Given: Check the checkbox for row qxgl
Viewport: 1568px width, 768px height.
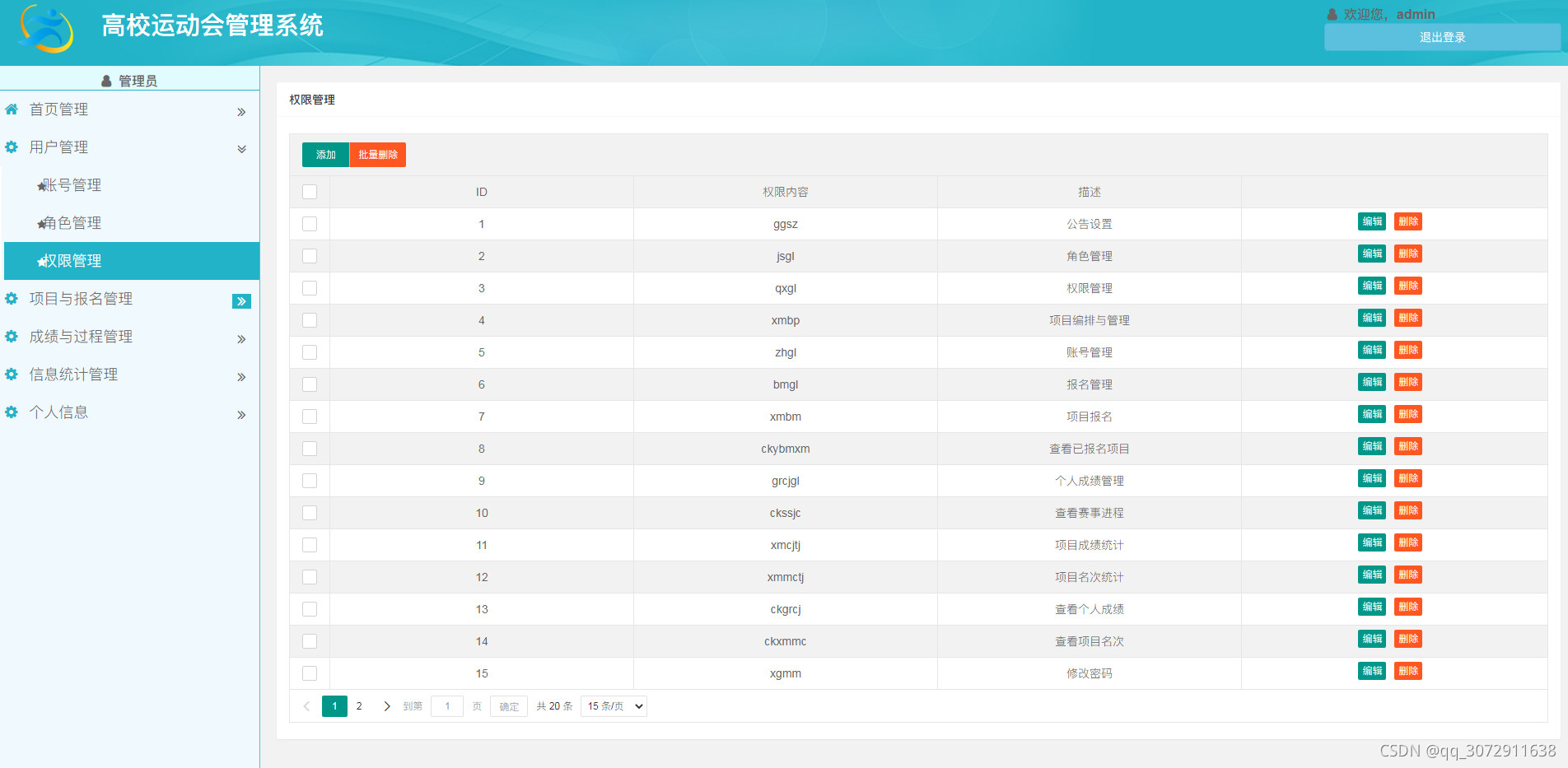Looking at the screenshot, I should (310, 288).
